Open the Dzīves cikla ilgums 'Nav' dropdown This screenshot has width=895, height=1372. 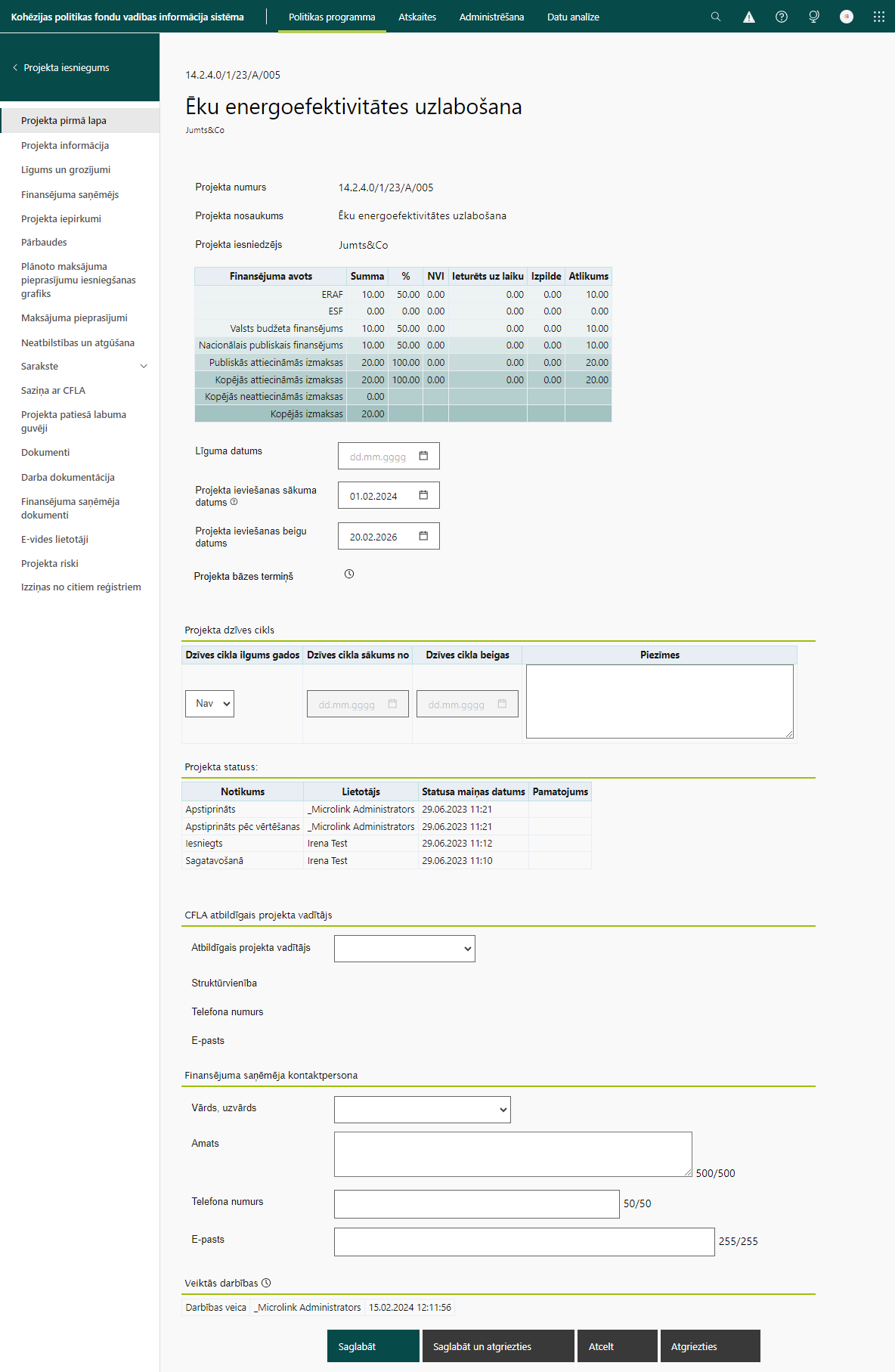209,704
